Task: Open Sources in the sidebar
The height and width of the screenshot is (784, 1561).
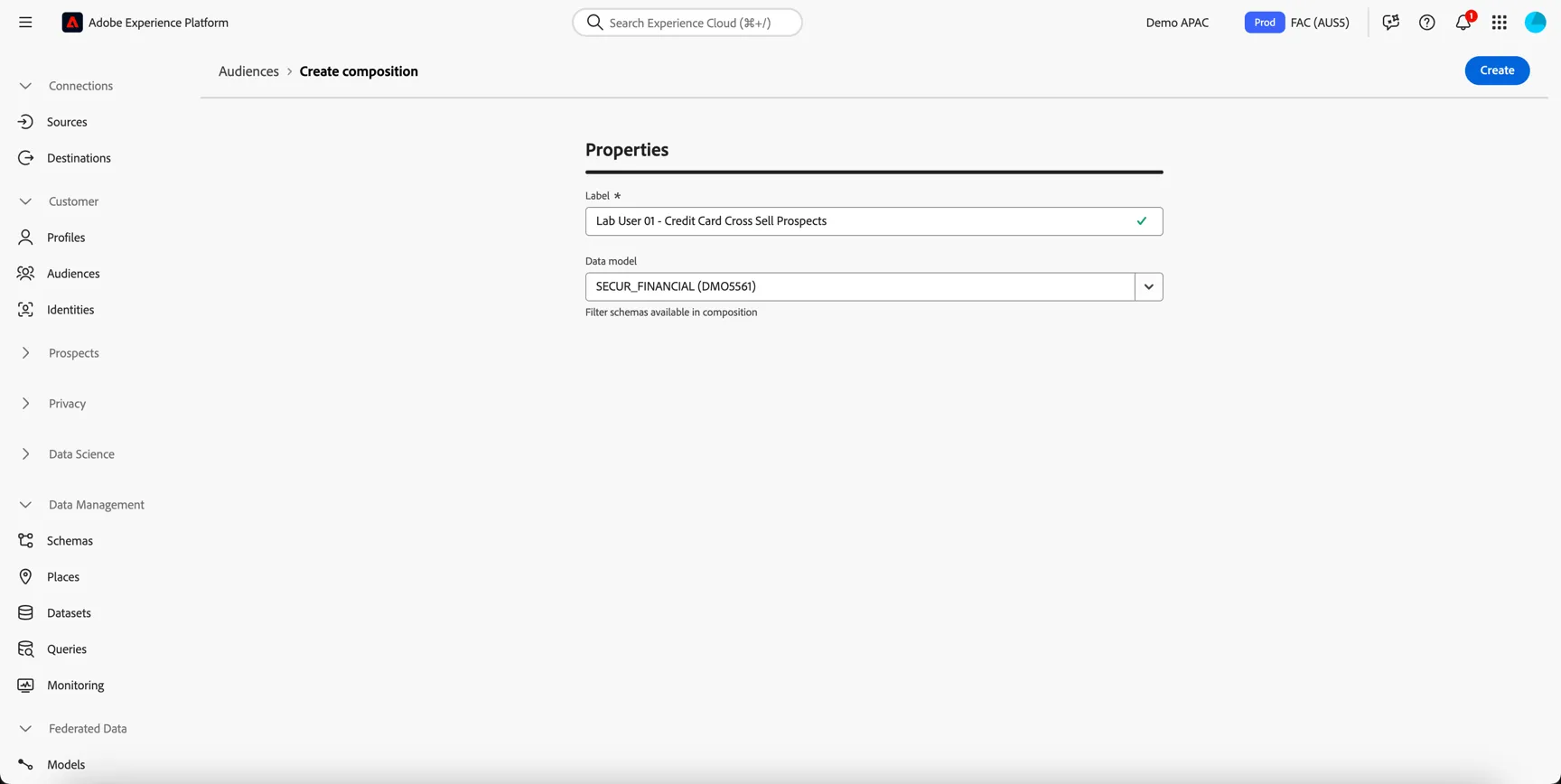Action: pos(67,122)
